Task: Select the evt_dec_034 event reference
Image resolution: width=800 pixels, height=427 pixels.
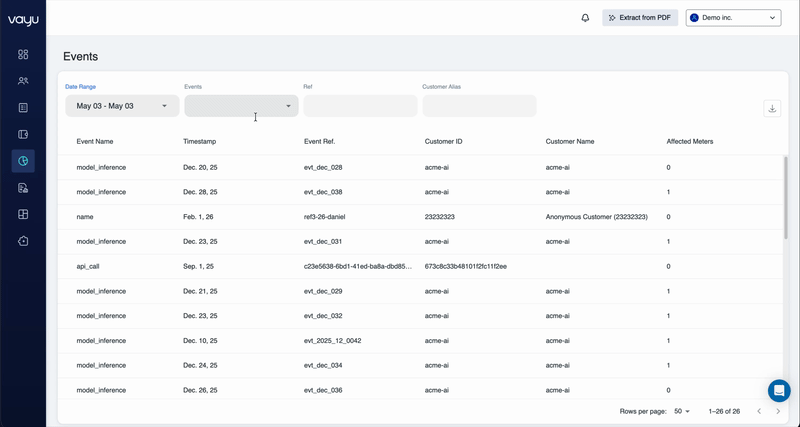Action: click(323, 365)
